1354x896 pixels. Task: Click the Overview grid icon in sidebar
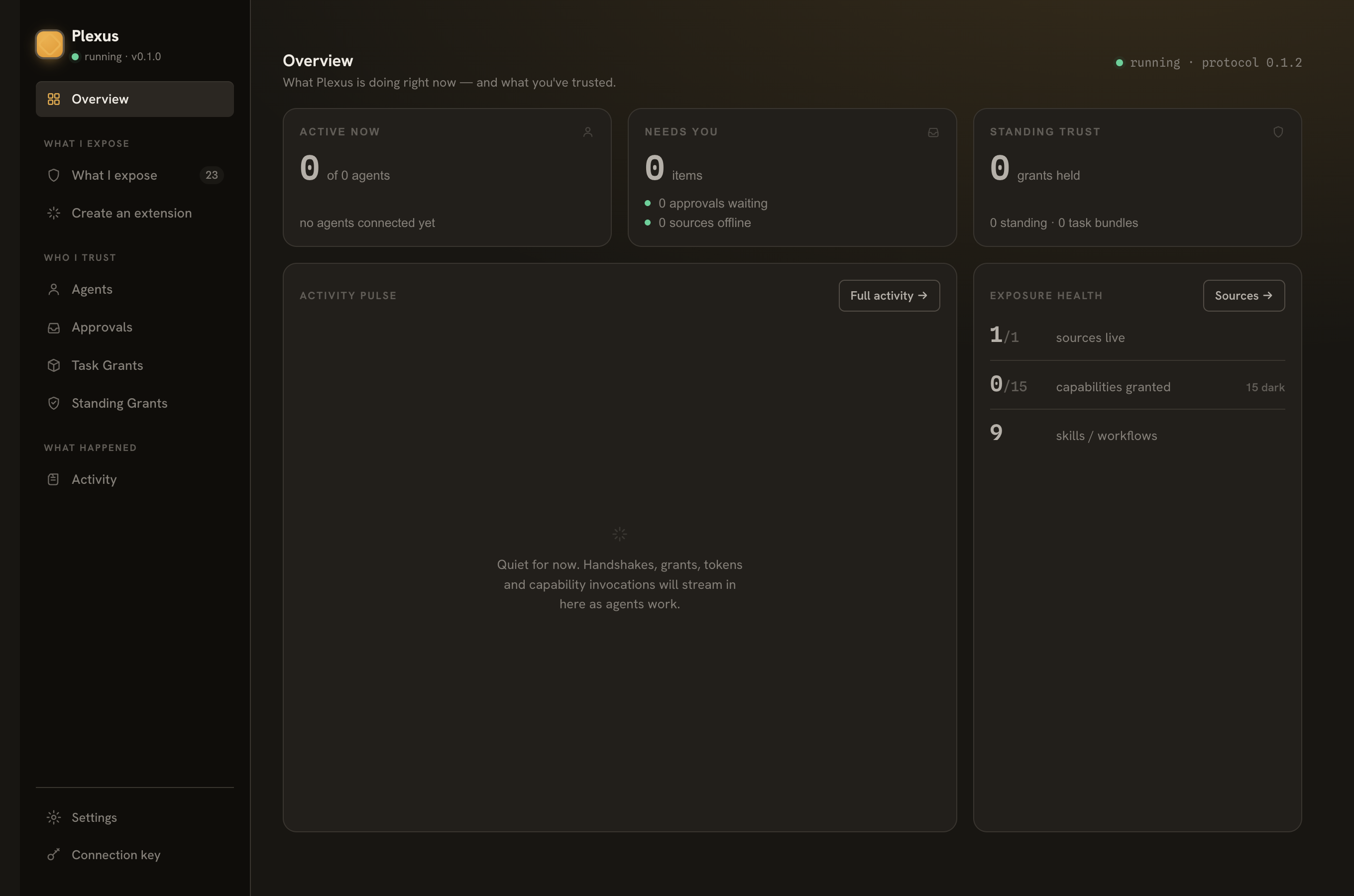[x=54, y=99]
